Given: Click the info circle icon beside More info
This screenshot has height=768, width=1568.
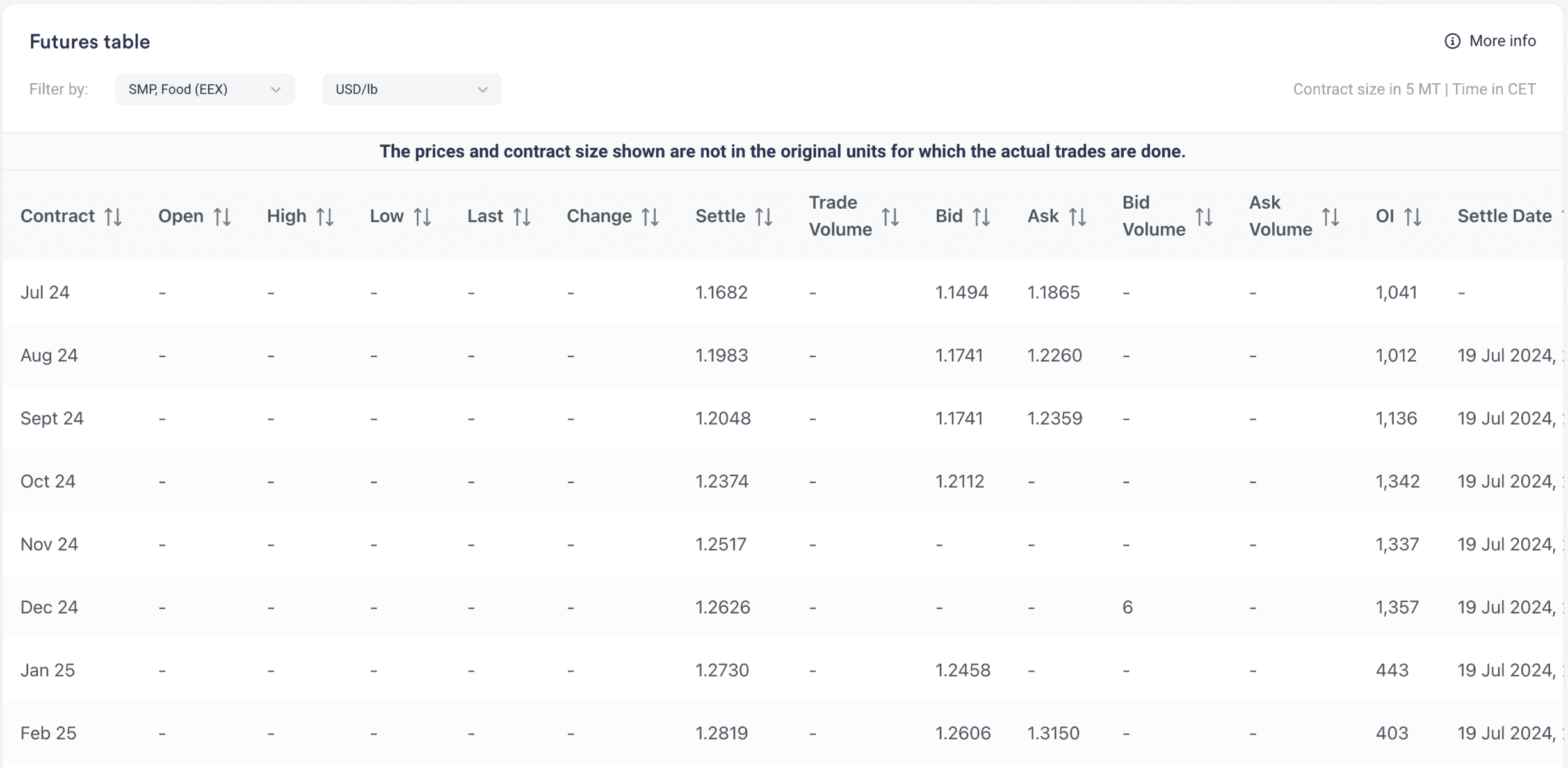Looking at the screenshot, I should (x=1453, y=41).
